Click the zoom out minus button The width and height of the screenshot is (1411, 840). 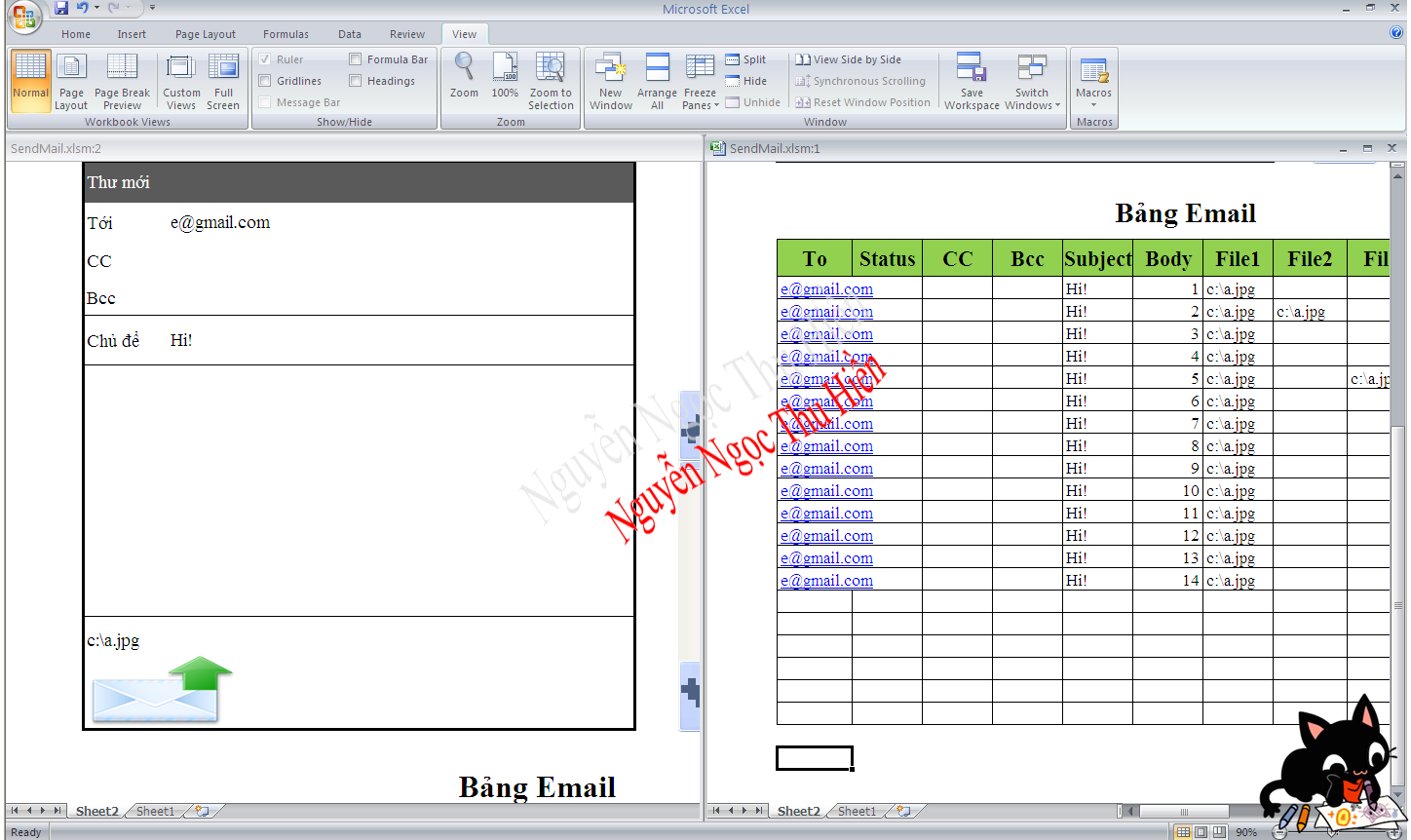pos(1278,832)
